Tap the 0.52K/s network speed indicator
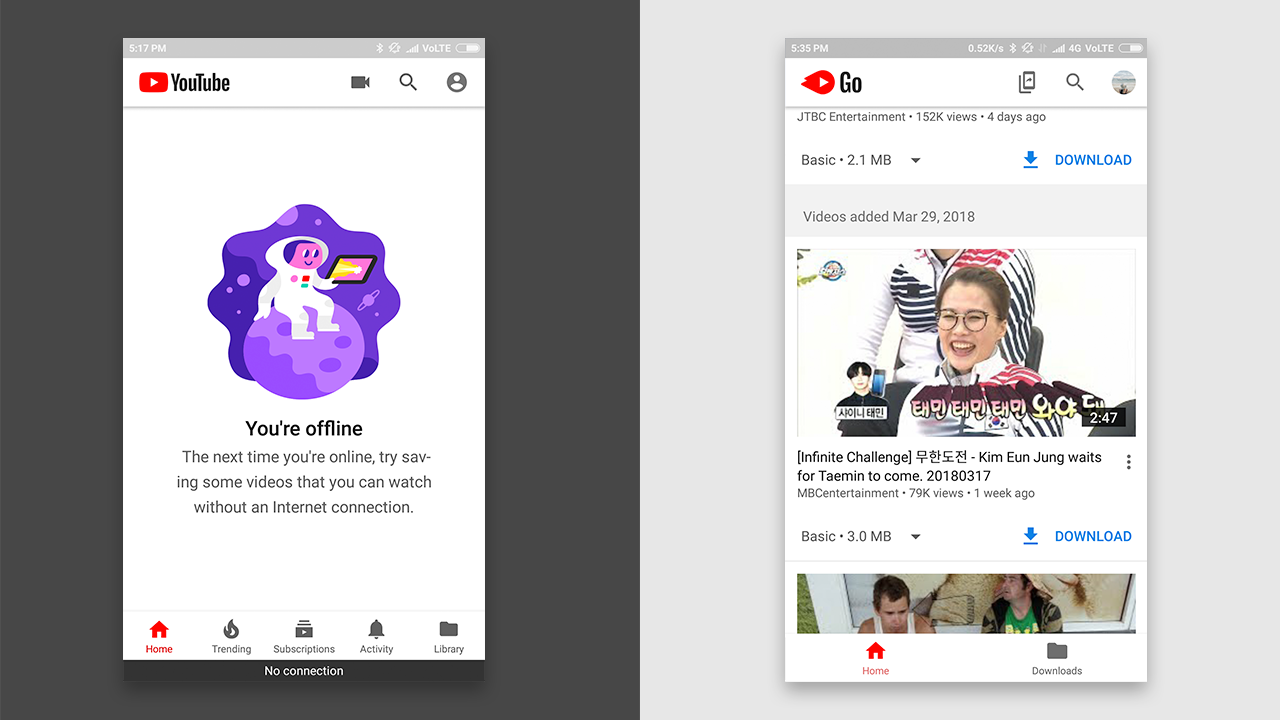1280x720 pixels. (985, 48)
